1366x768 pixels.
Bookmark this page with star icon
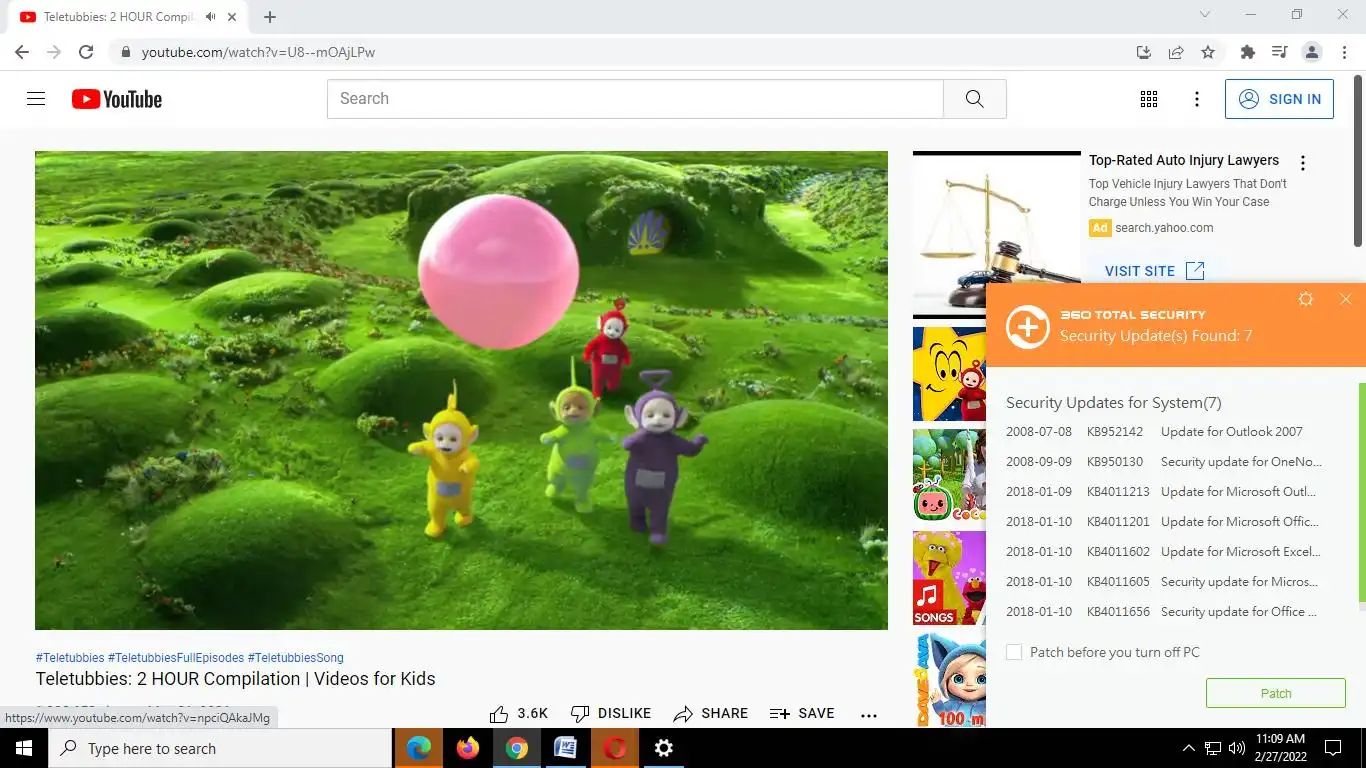pyautogui.click(x=1208, y=52)
